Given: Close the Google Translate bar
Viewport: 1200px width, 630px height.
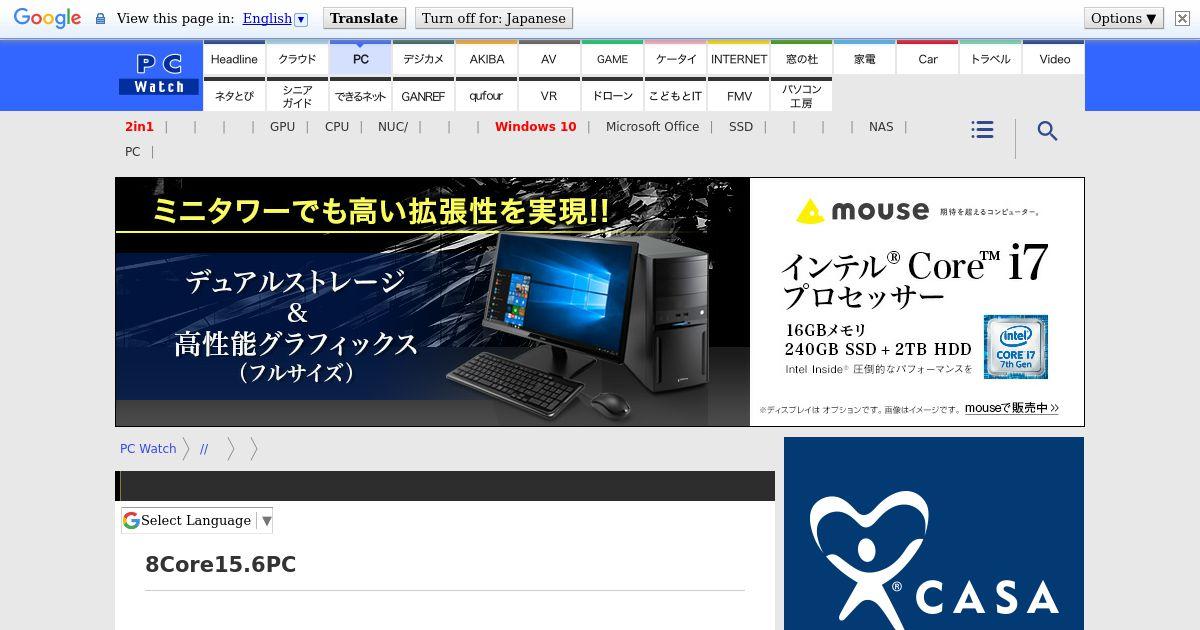Looking at the screenshot, I should [1181, 18].
